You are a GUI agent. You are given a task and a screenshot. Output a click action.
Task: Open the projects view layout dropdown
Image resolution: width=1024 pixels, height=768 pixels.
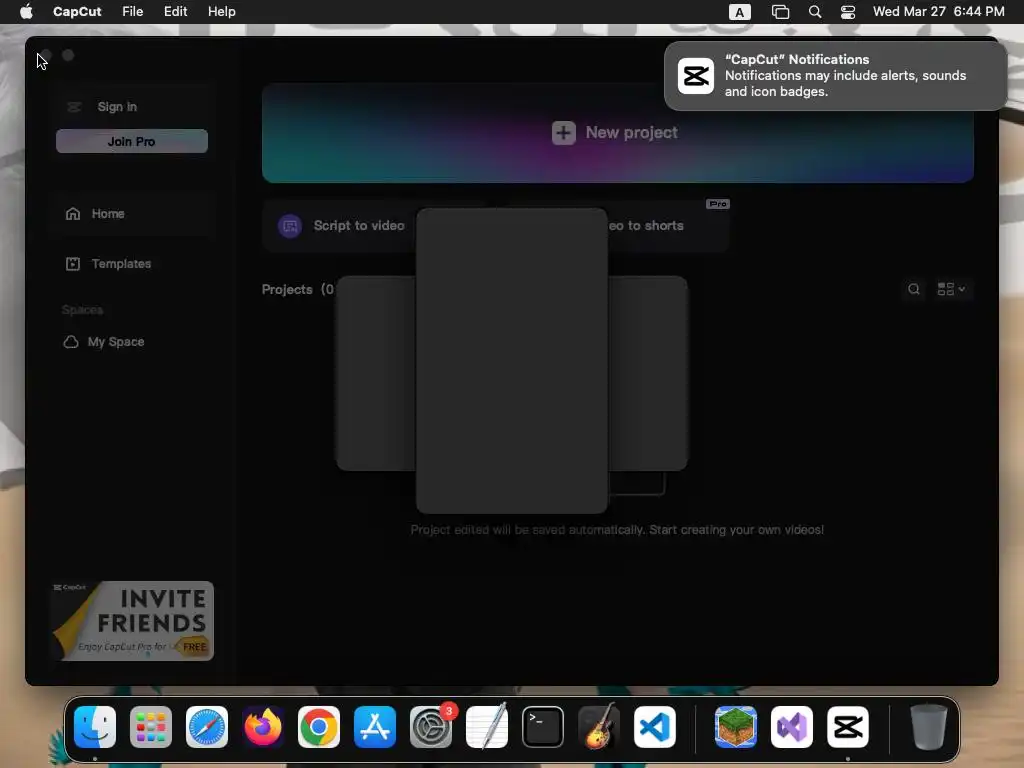[x=952, y=289]
